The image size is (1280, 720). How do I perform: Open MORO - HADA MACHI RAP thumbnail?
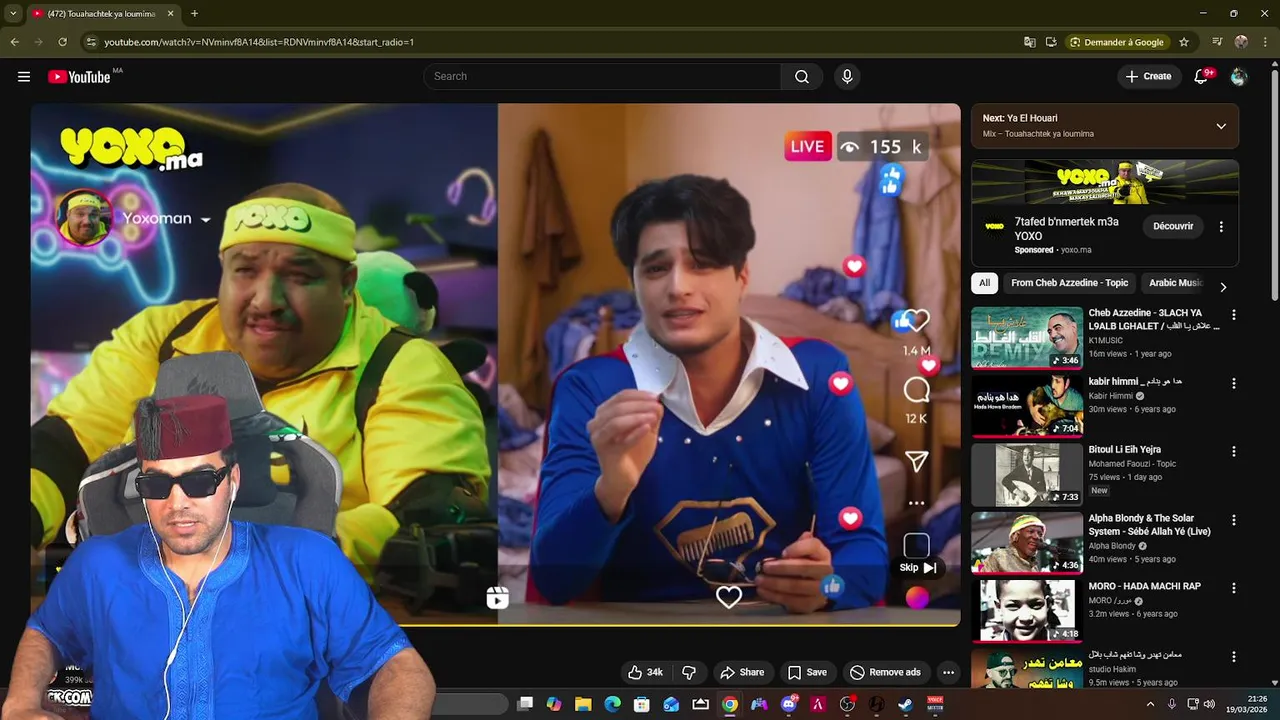point(1027,610)
